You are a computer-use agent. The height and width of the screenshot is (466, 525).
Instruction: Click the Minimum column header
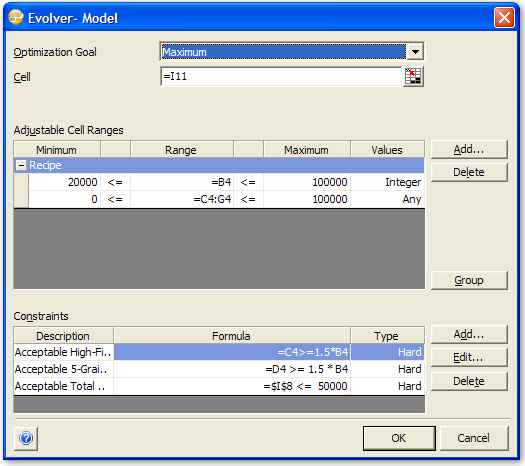coord(57,150)
